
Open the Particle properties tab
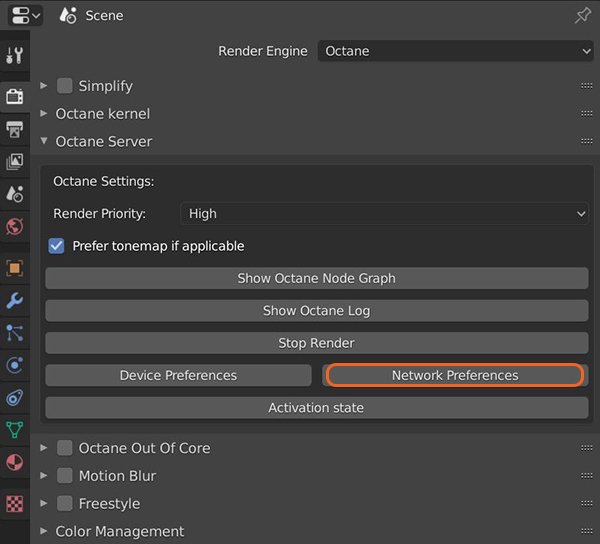pyautogui.click(x=15, y=333)
